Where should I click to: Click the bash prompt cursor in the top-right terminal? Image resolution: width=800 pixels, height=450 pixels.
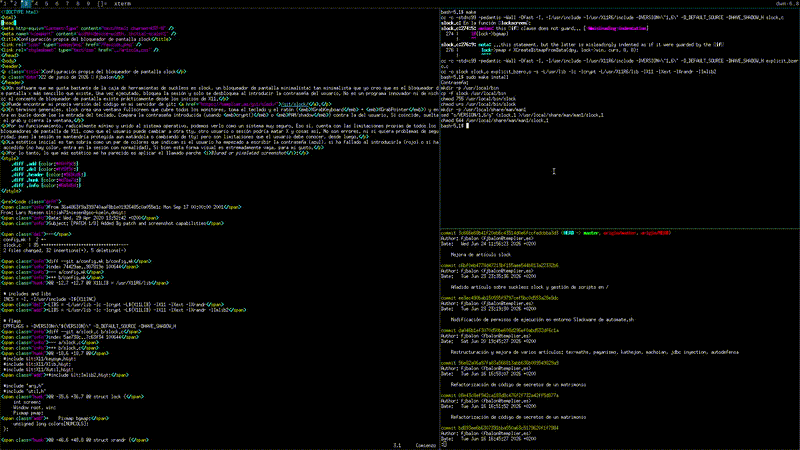point(467,126)
